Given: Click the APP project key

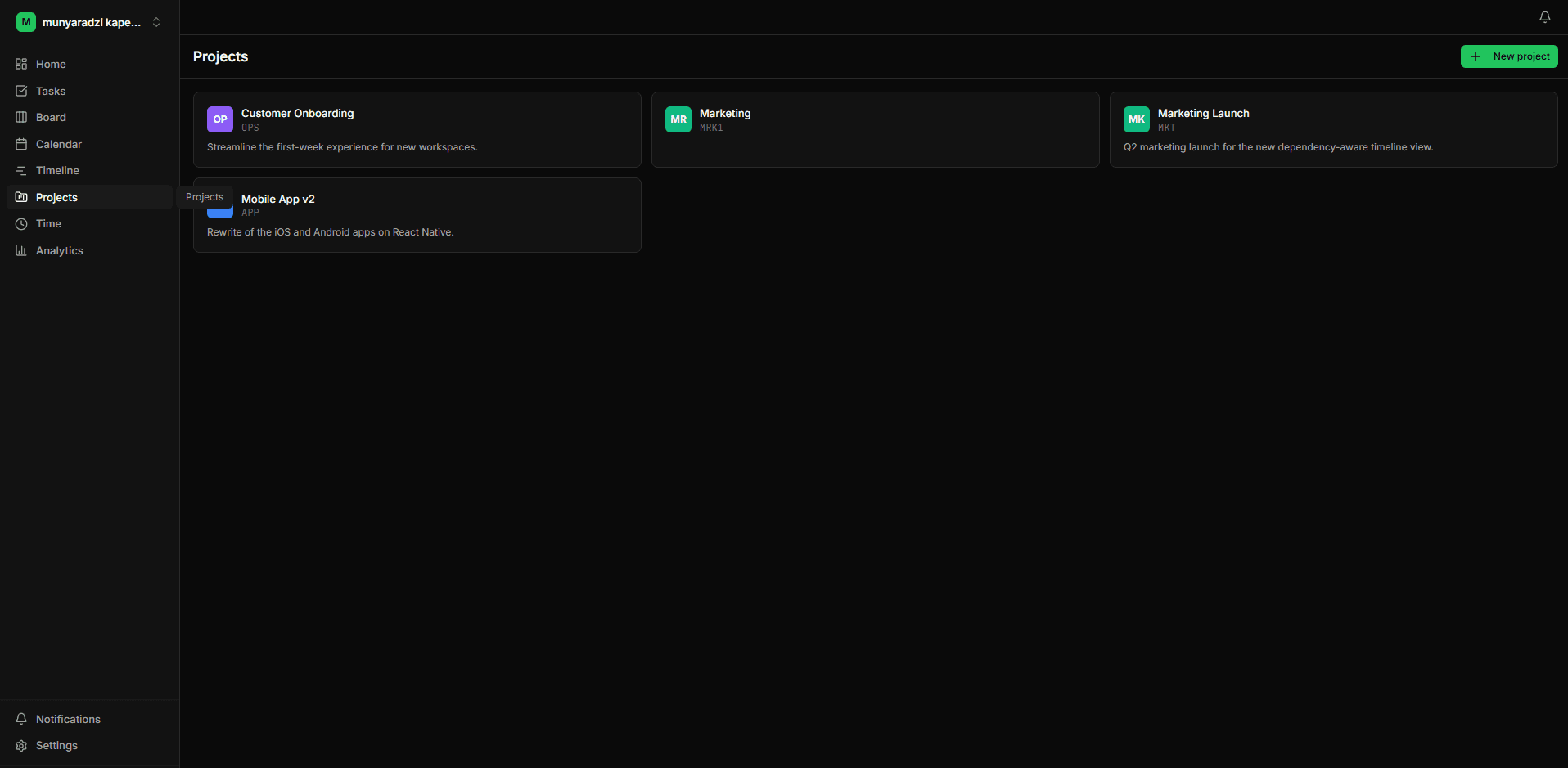Looking at the screenshot, I should coord(250,213).
